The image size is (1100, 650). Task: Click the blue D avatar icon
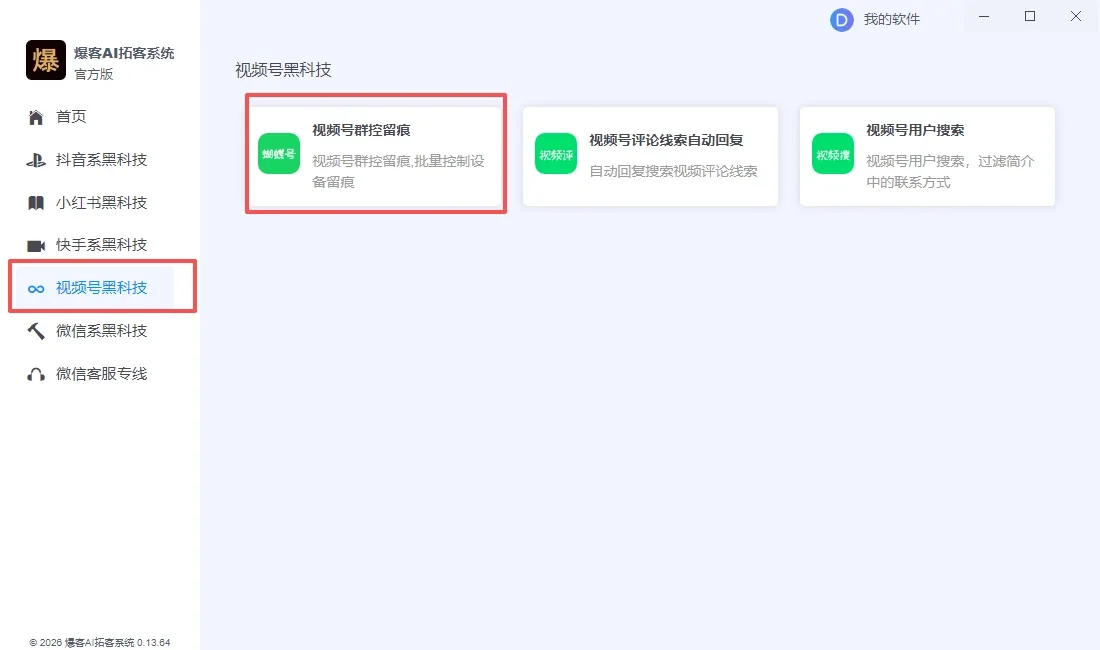[841, 20]
